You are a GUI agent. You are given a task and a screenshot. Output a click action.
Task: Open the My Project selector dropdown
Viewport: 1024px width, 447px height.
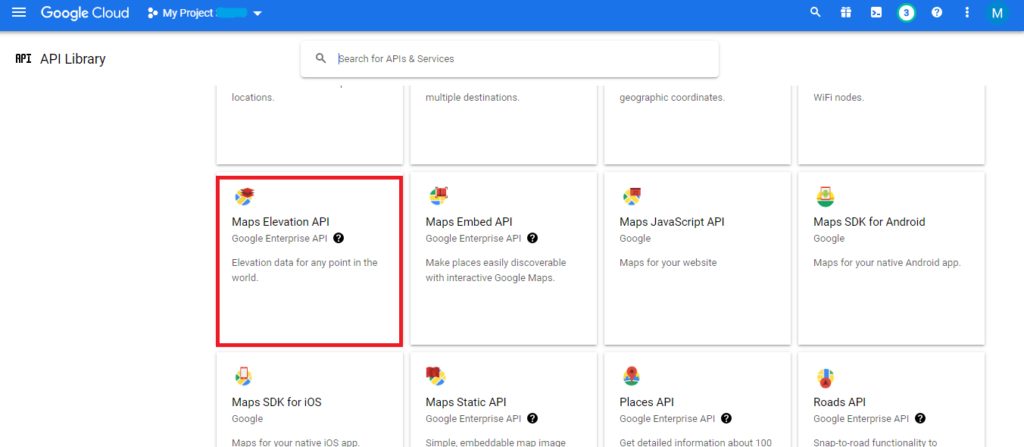[204, 13]
